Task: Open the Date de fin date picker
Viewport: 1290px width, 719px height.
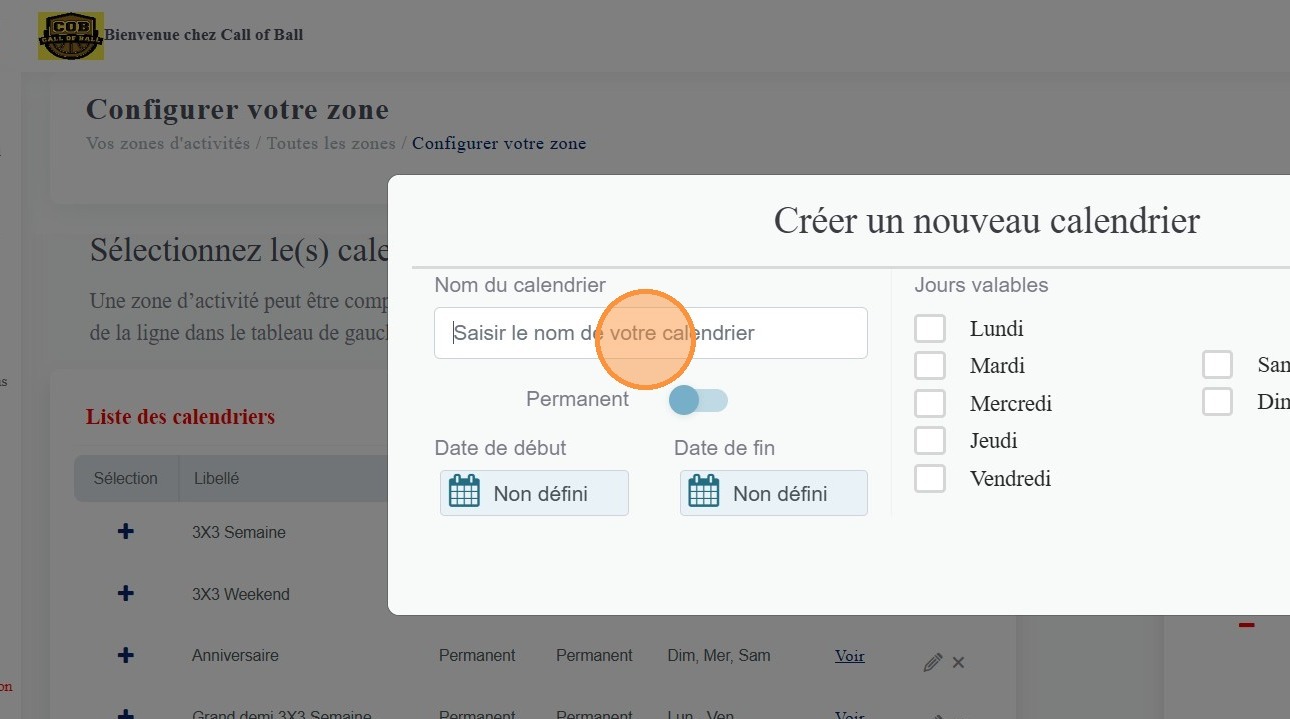Action: pos(773,493)
